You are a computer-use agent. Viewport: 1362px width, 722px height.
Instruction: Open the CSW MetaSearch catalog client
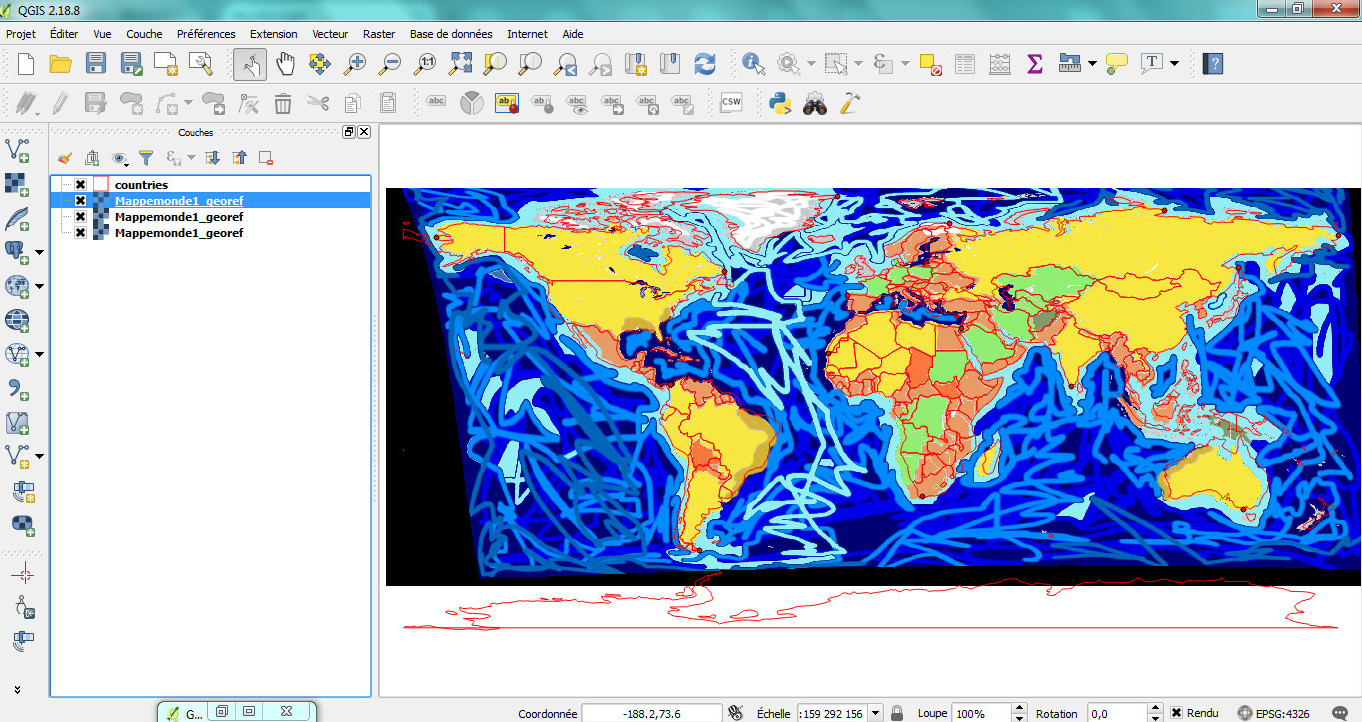pyautogui.click(x=731, y=102)
